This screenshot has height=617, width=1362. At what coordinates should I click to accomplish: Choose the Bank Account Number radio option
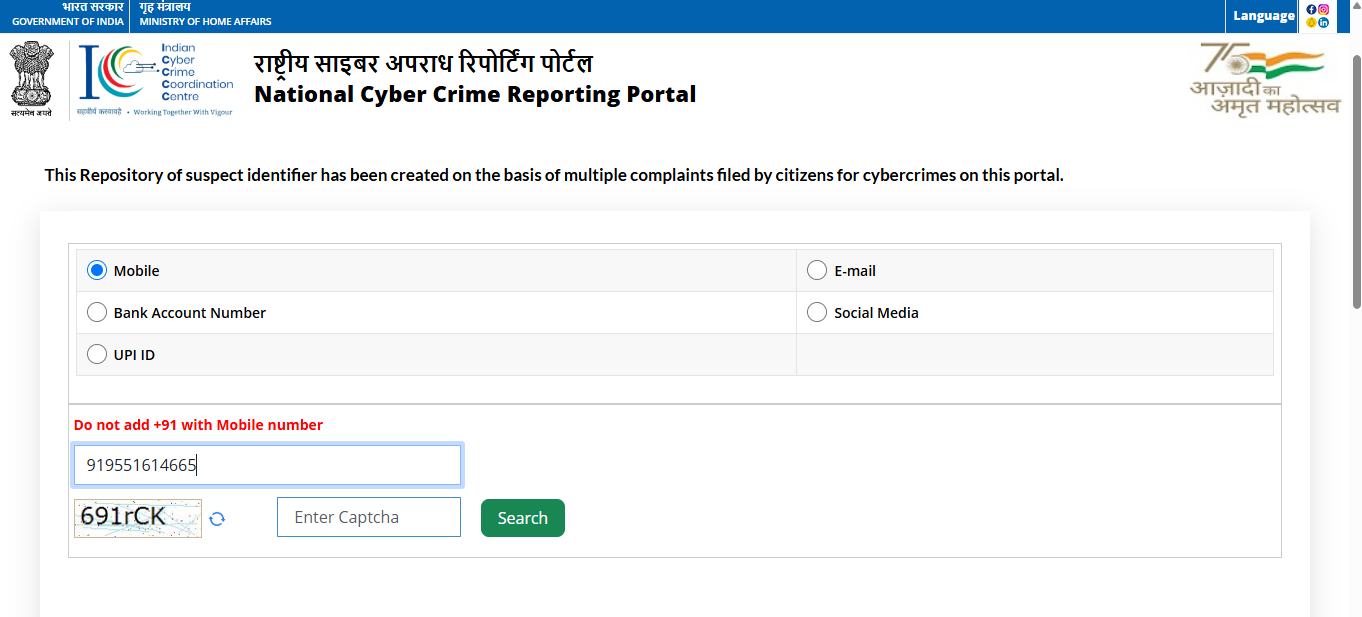(97, 313)
